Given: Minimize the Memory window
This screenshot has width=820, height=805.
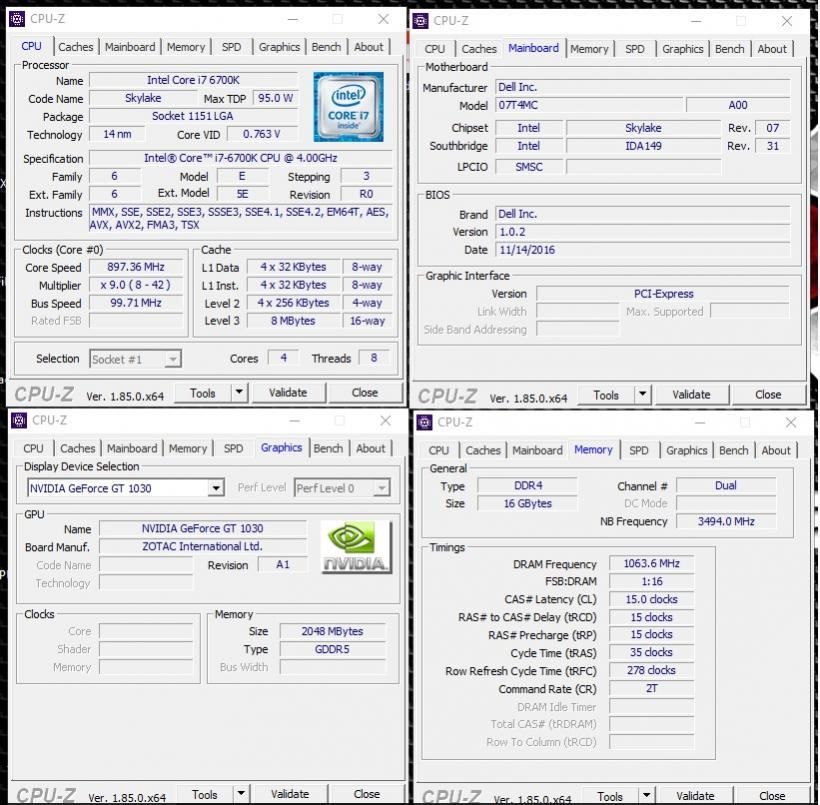Looking at the screenshot, I should [x=700, y=423].
